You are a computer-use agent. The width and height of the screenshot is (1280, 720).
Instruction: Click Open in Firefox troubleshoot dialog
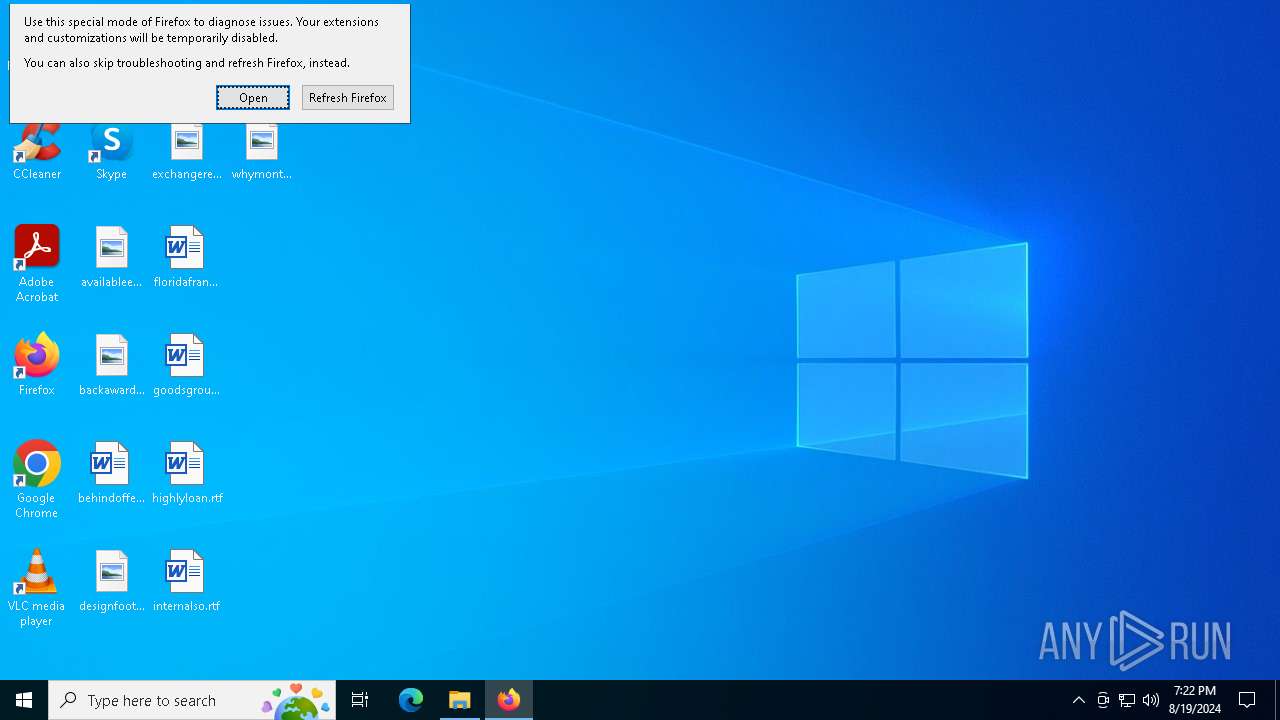pos(253,97)
